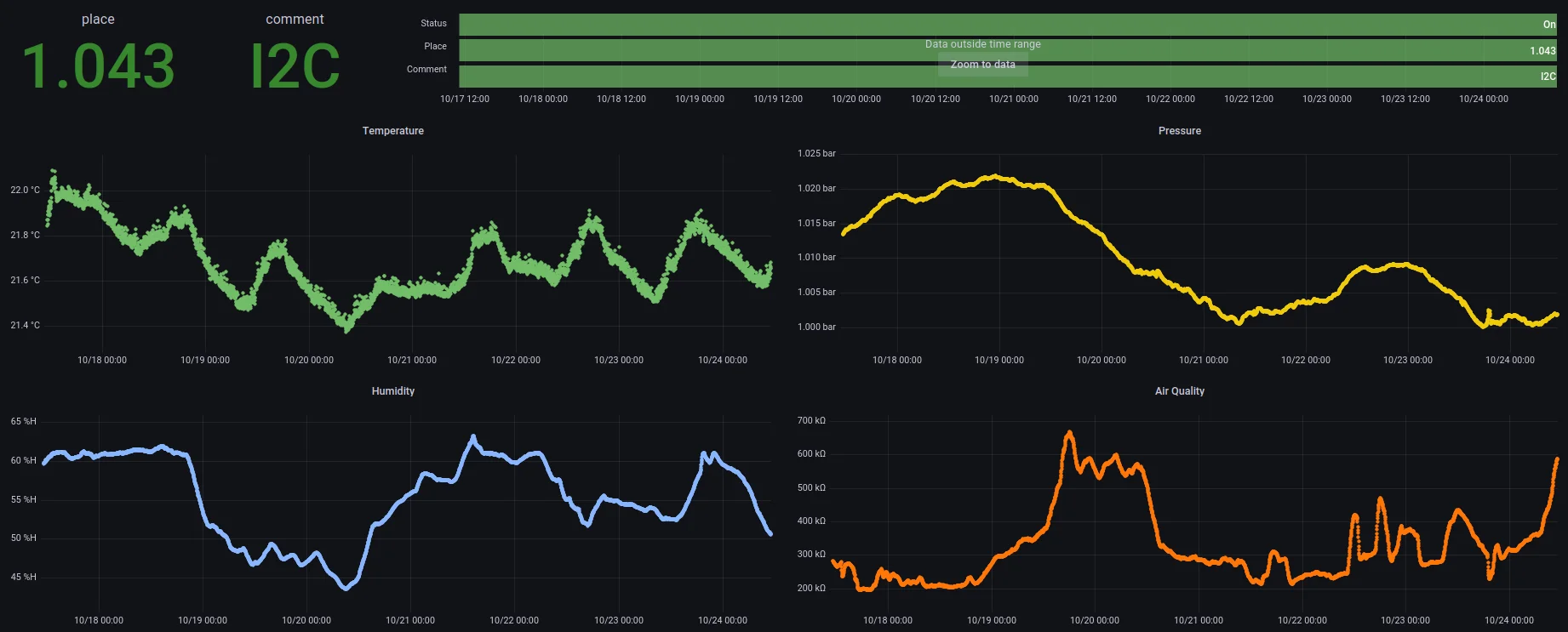Click 10/20 00:00 tick on state timeline axis

tap(856, 100)
